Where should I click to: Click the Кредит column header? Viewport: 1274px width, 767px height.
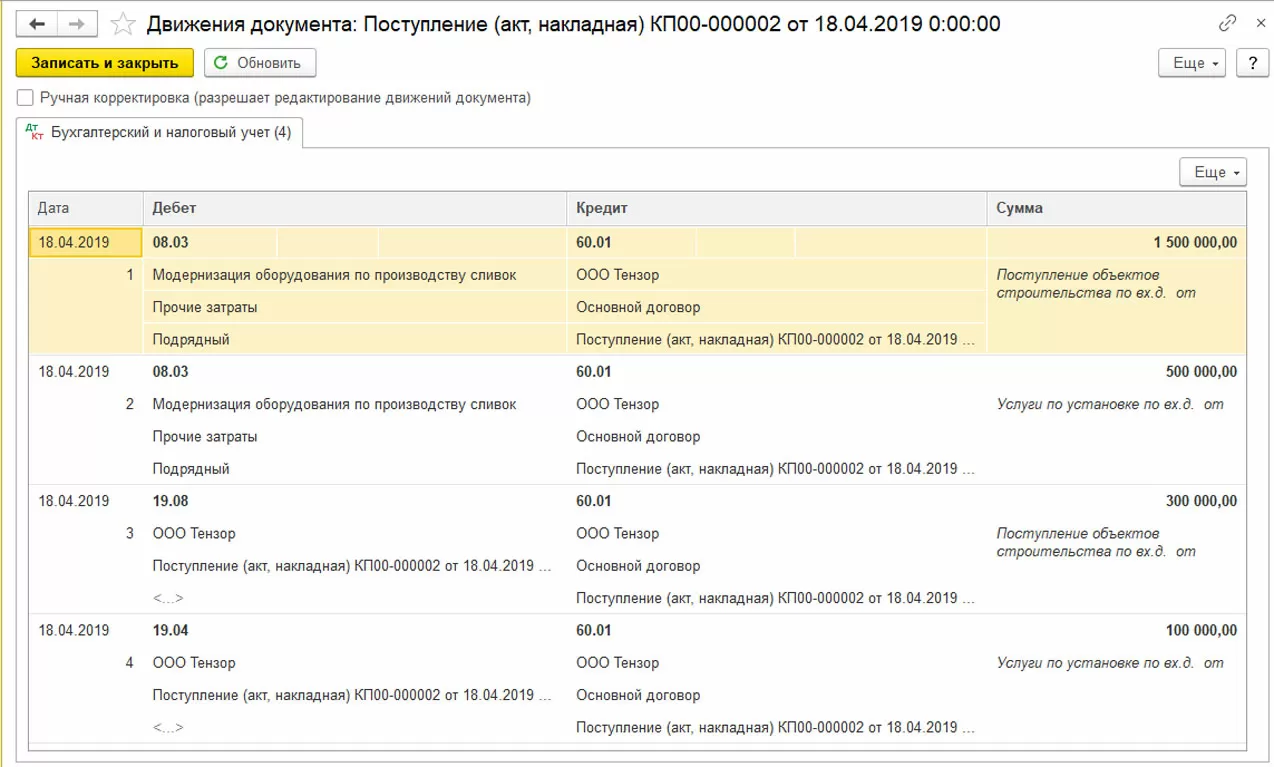[x=776, y=208]
